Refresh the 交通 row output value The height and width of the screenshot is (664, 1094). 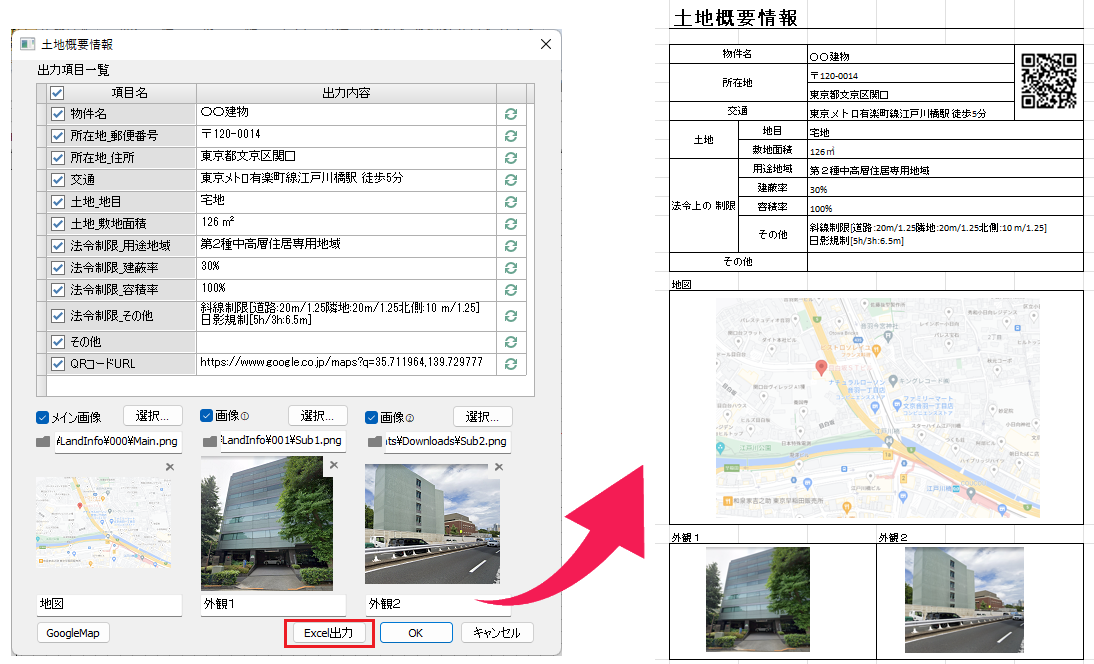tap(510, 180)
